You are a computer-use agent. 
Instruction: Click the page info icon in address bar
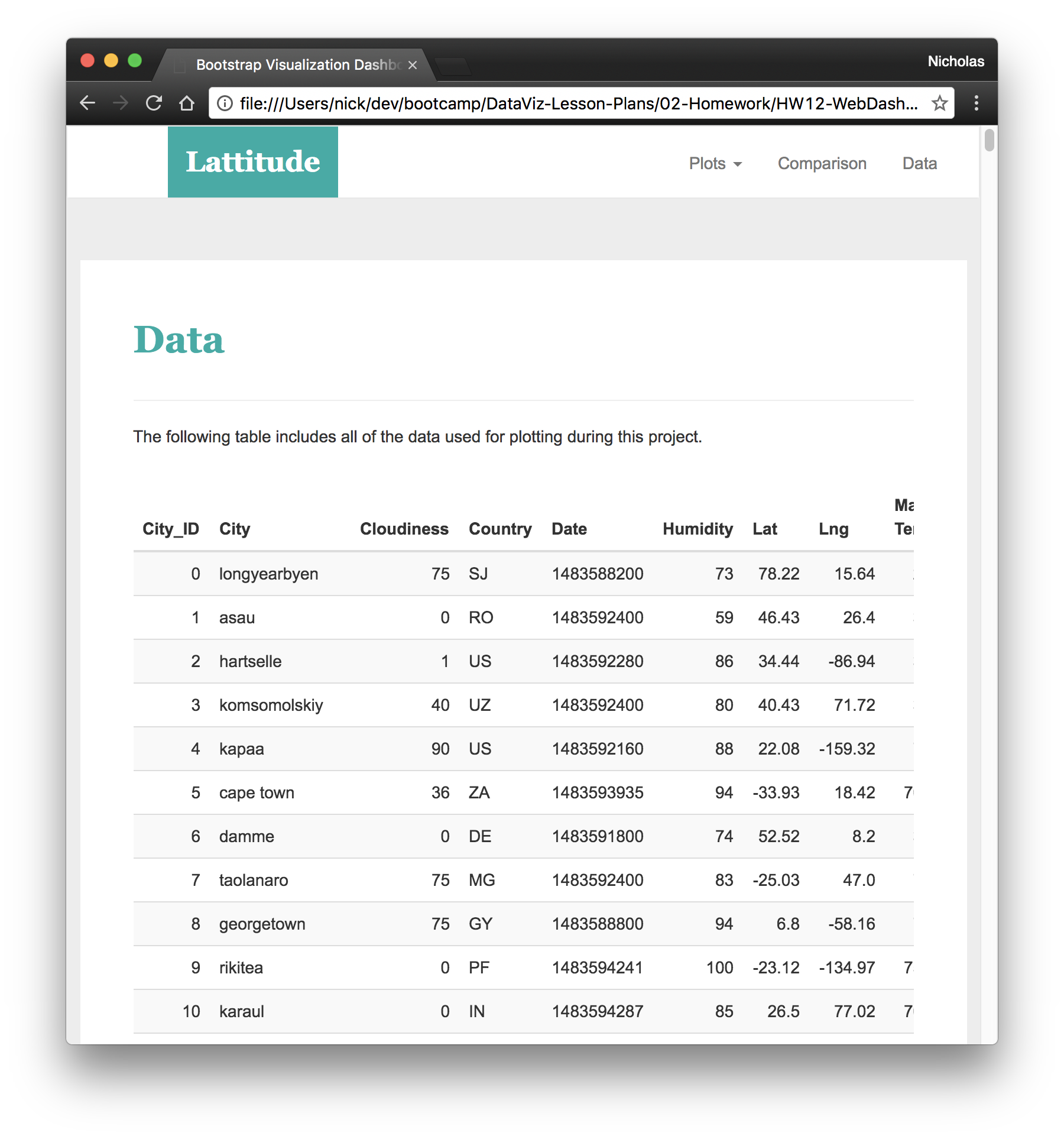225,102
